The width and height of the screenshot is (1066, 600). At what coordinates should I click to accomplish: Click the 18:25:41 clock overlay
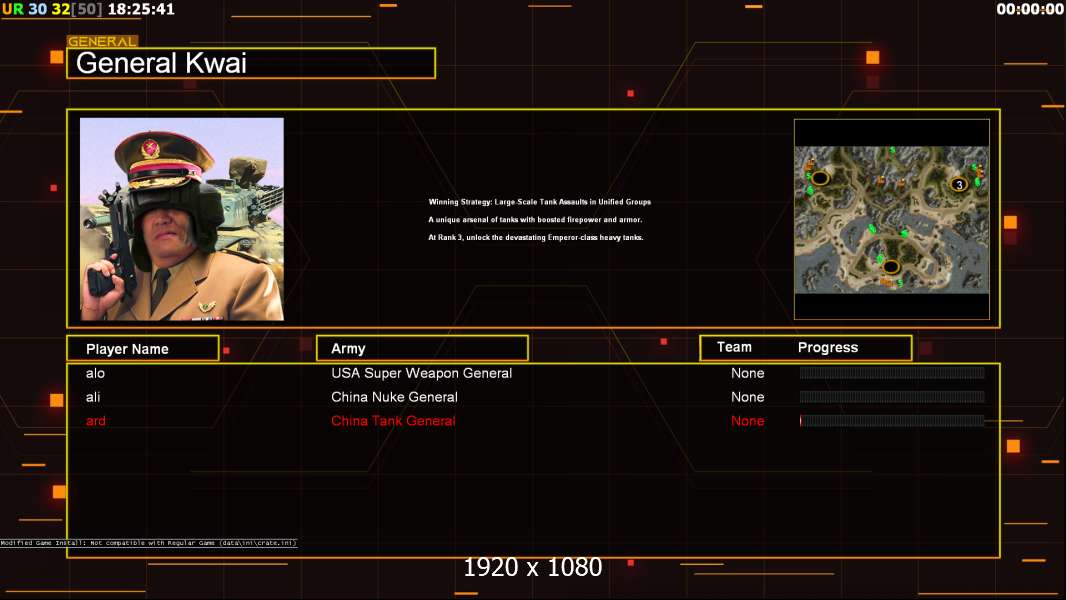pyautogui.click(x=141, y=10)
